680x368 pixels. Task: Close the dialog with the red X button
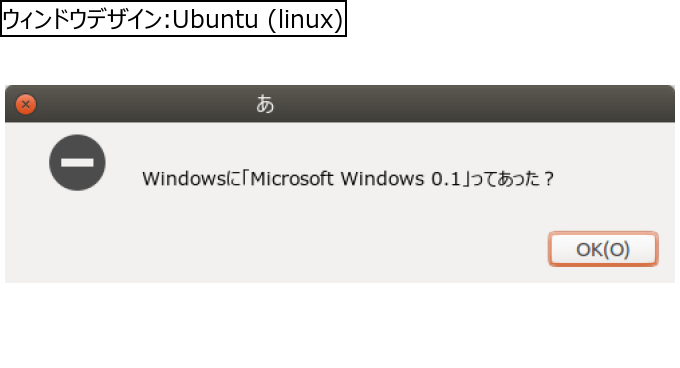point(26,104)
